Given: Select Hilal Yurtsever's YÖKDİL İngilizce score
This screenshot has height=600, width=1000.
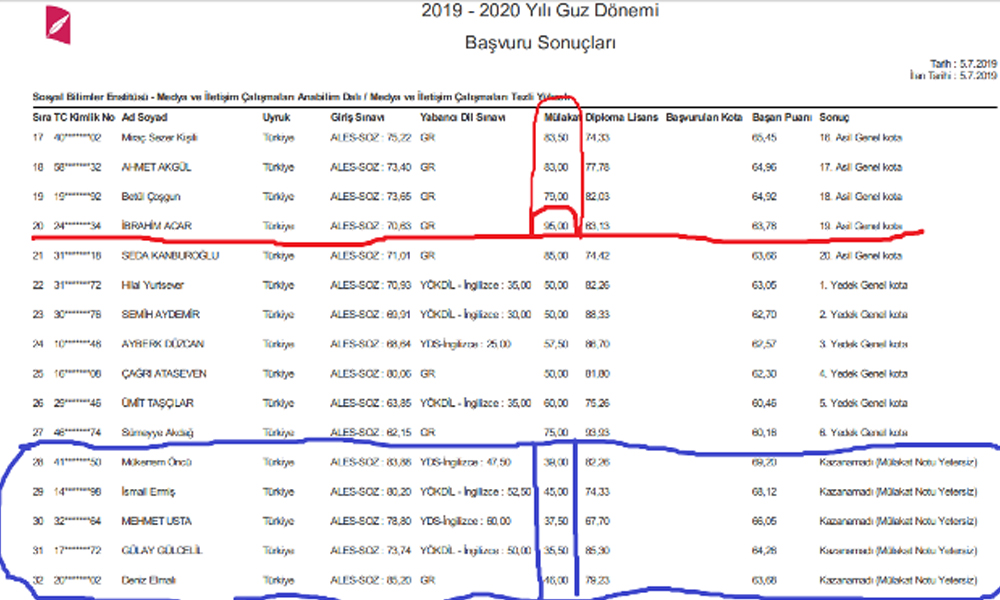Looking at the screenshot, I should pos(475,285).
